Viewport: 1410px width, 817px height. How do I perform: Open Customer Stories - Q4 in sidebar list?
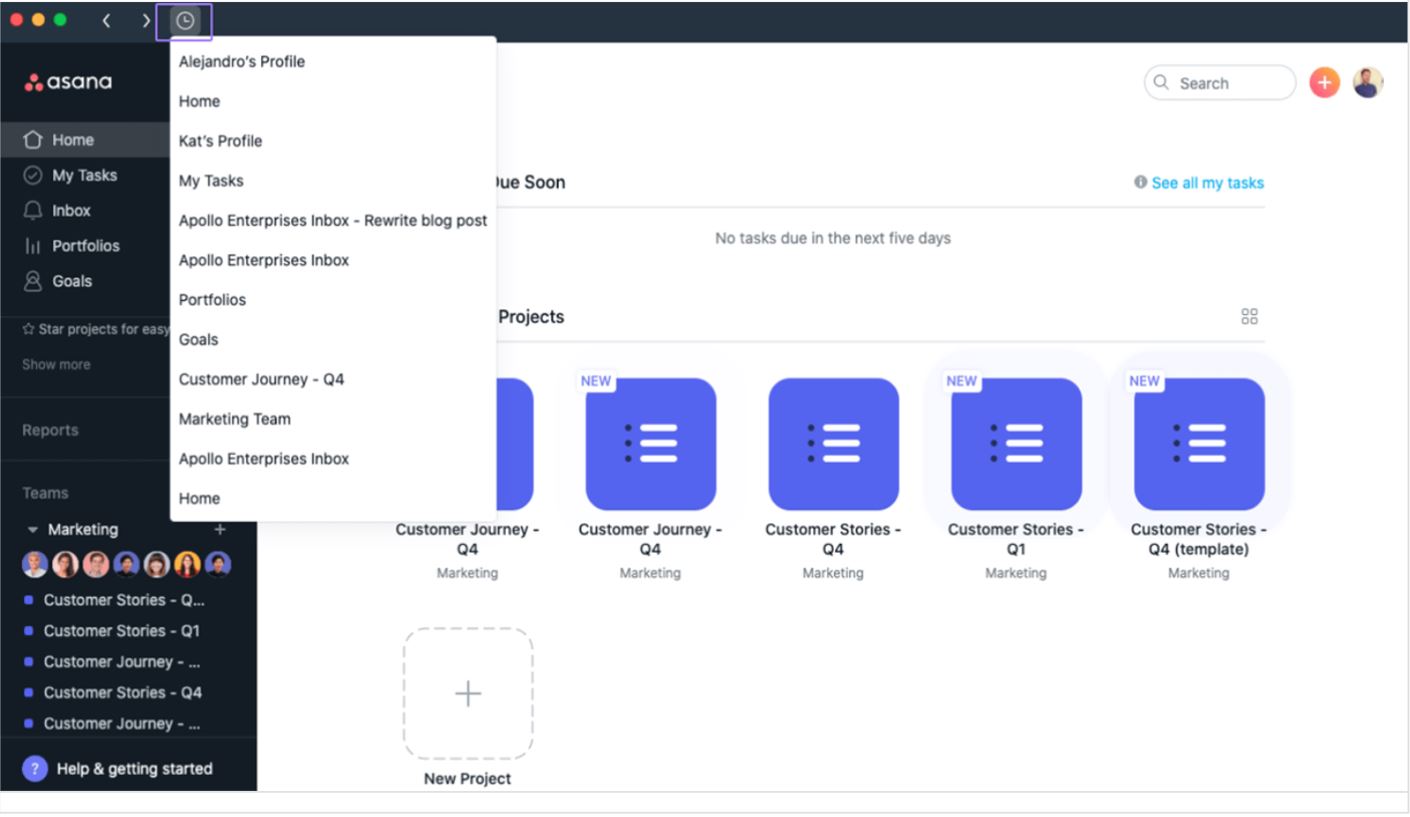[122, 692]
